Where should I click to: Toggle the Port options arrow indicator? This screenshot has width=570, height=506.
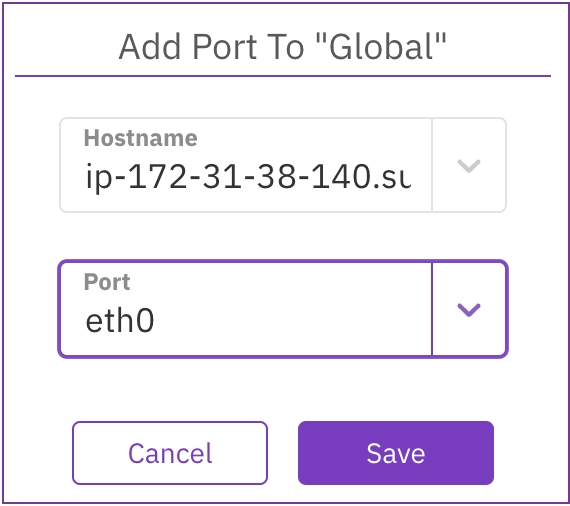469,310
